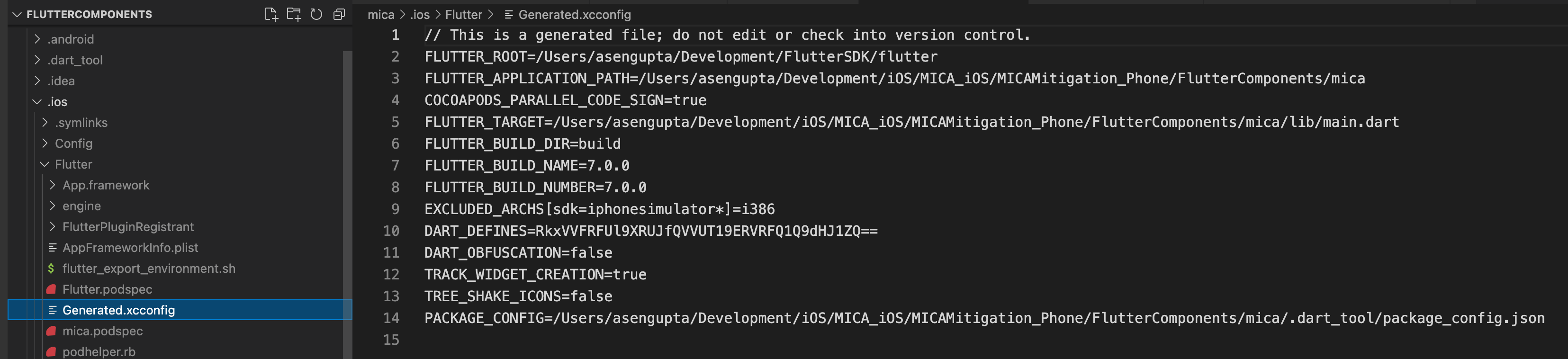Screen dimensions: 1568x359
Task: Click the Flutter breadcrumb in the editor path
Action: tap(464, 14)
